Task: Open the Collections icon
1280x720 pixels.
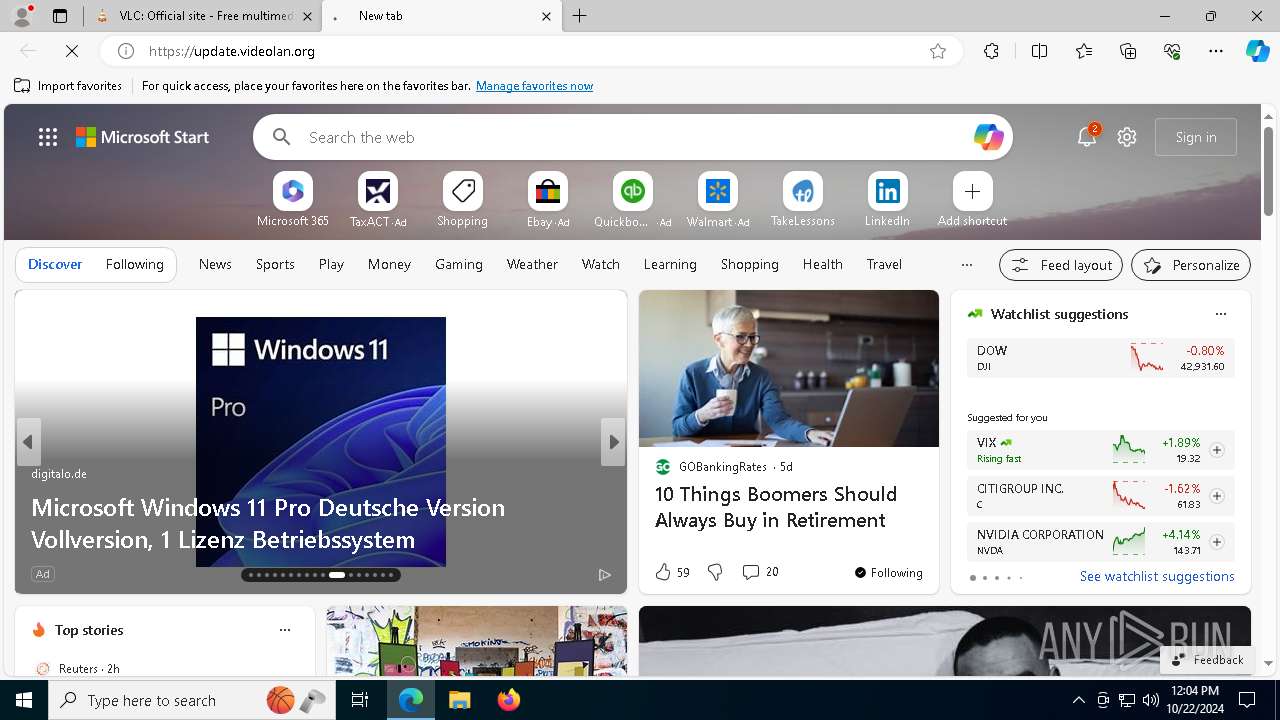Action: pyautogui.click(x=1128, y=51)
